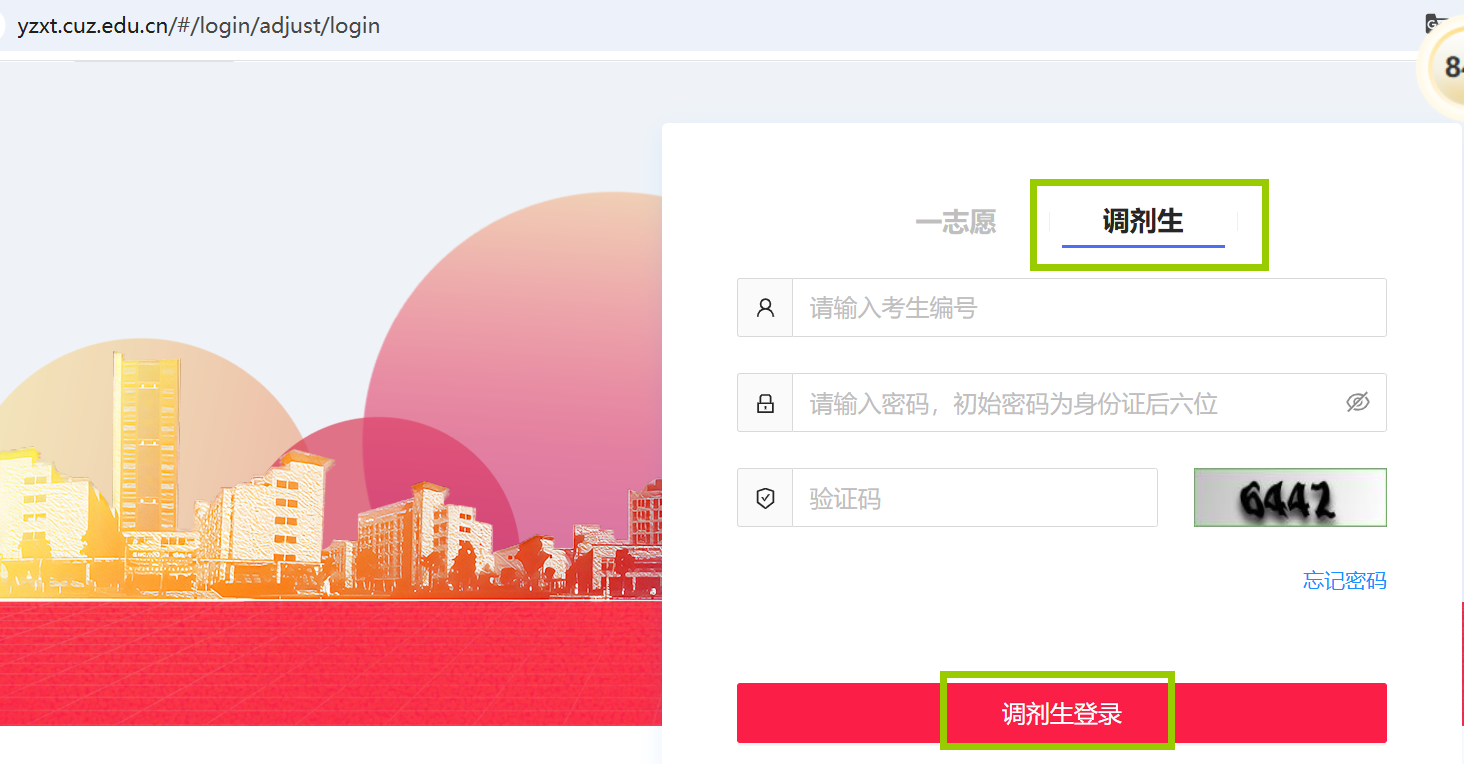Focus the 验证码 text box

coord(975,498)
